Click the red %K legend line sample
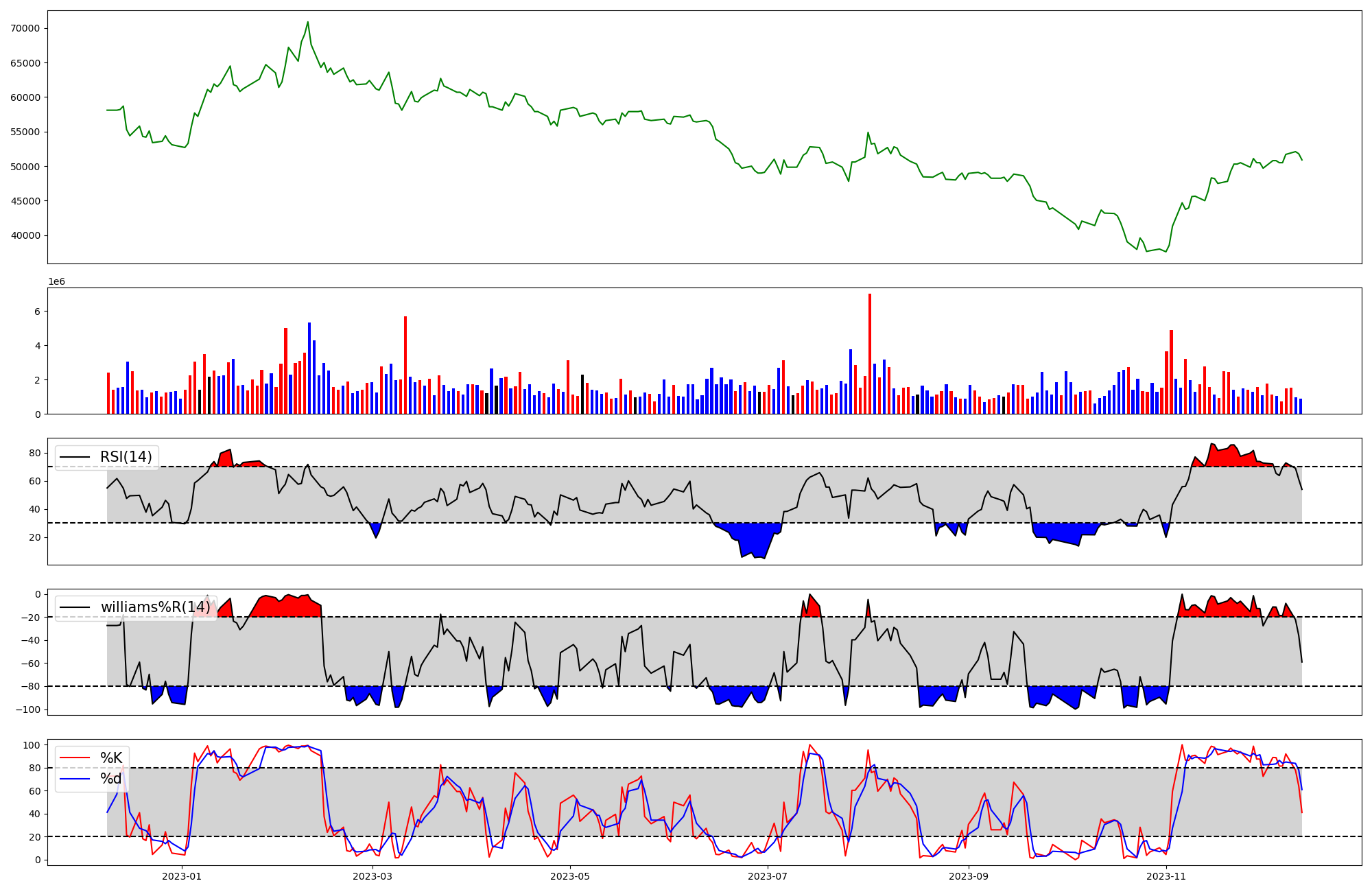This screenshot has height=892, width=1372. click(75, 758)
